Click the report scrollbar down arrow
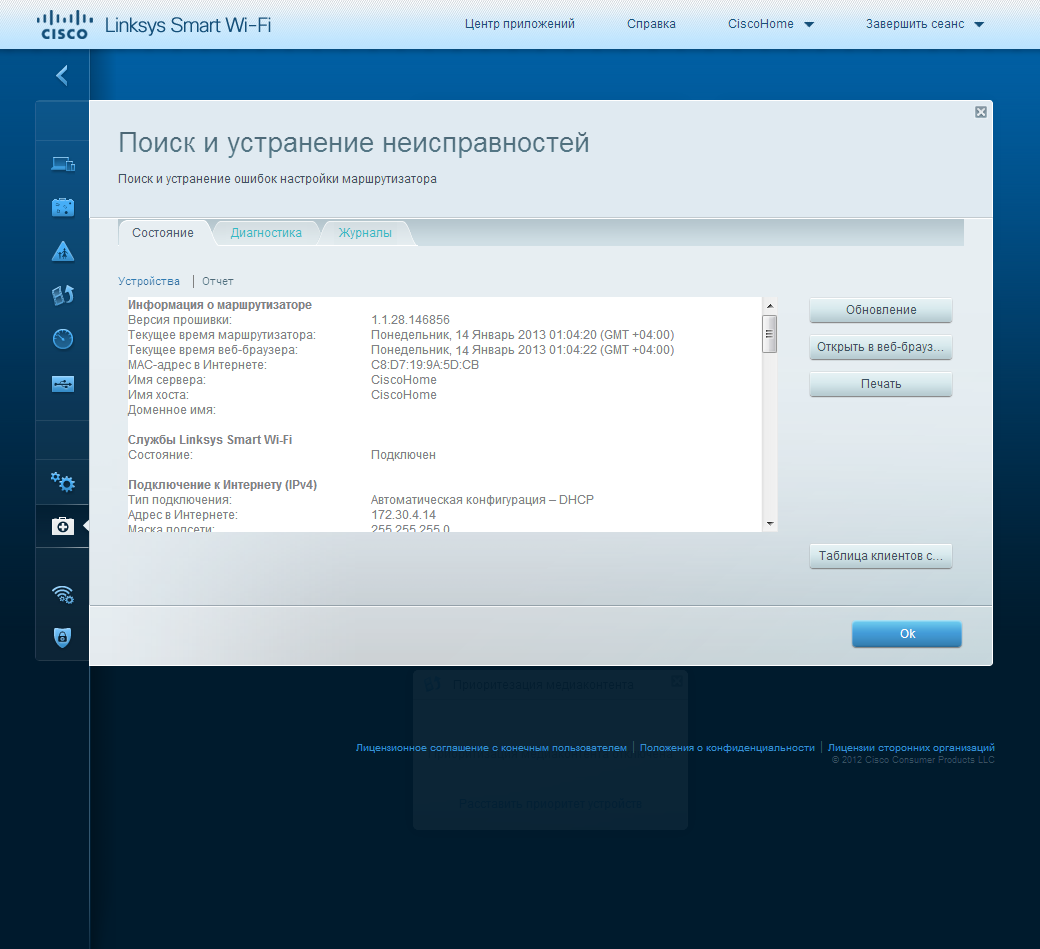1040x949 pixels. 770,524
